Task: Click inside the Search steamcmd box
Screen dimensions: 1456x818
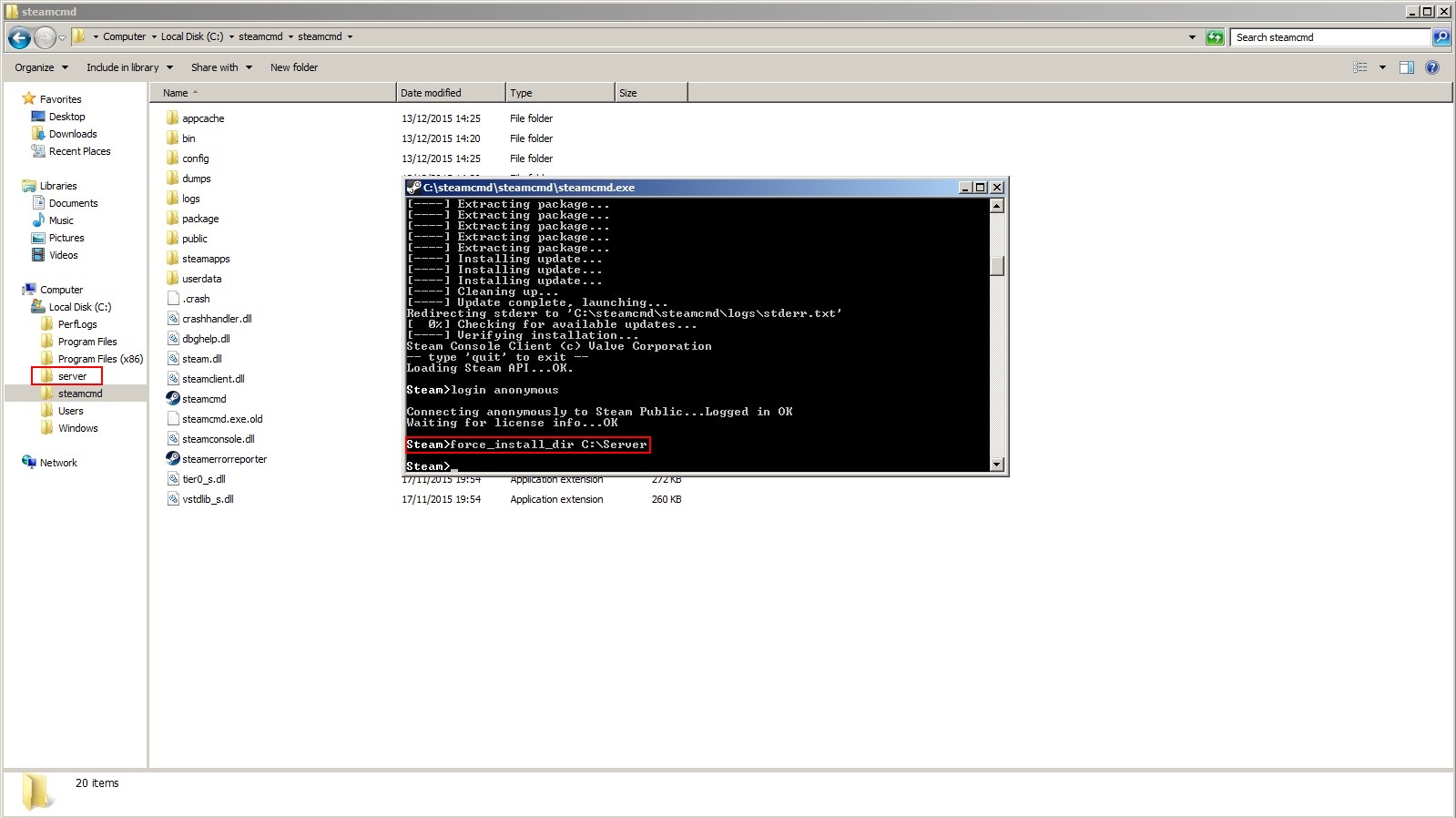Action: click(x=1330, y=37)
